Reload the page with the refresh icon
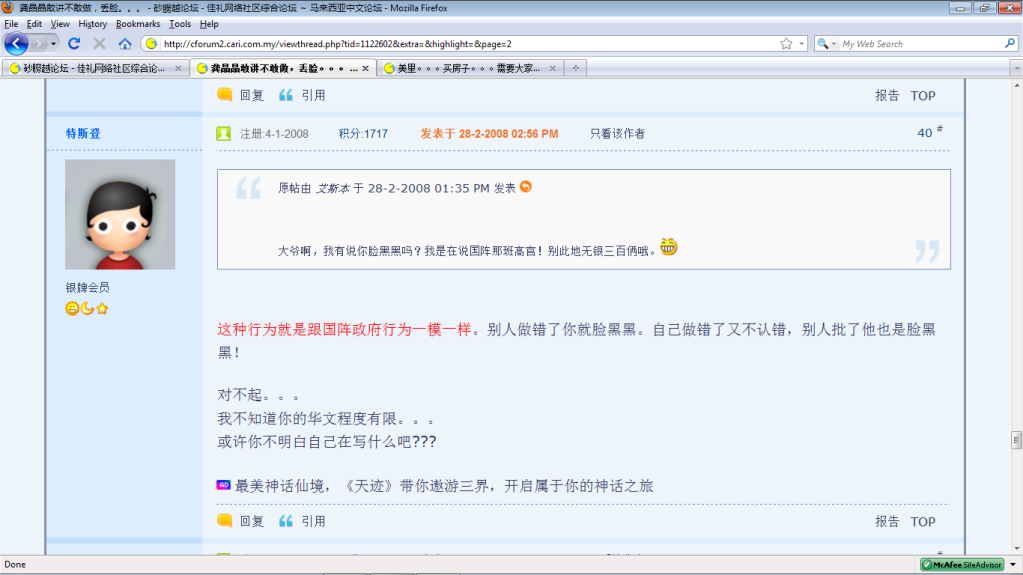 74,44
